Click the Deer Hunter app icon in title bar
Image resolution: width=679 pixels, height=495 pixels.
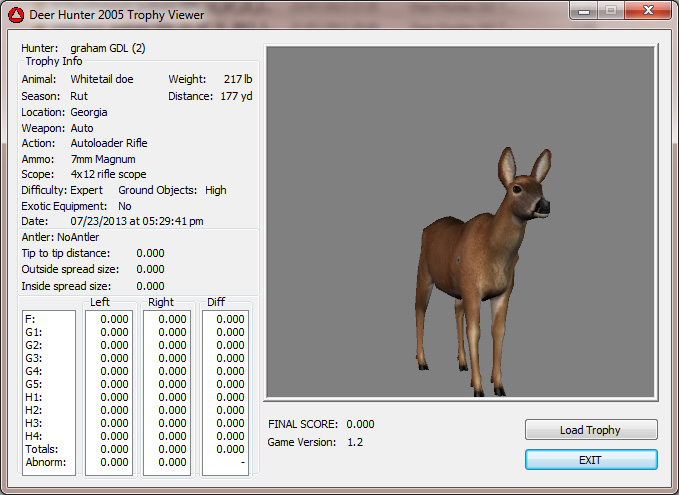(x=15, y=15)
